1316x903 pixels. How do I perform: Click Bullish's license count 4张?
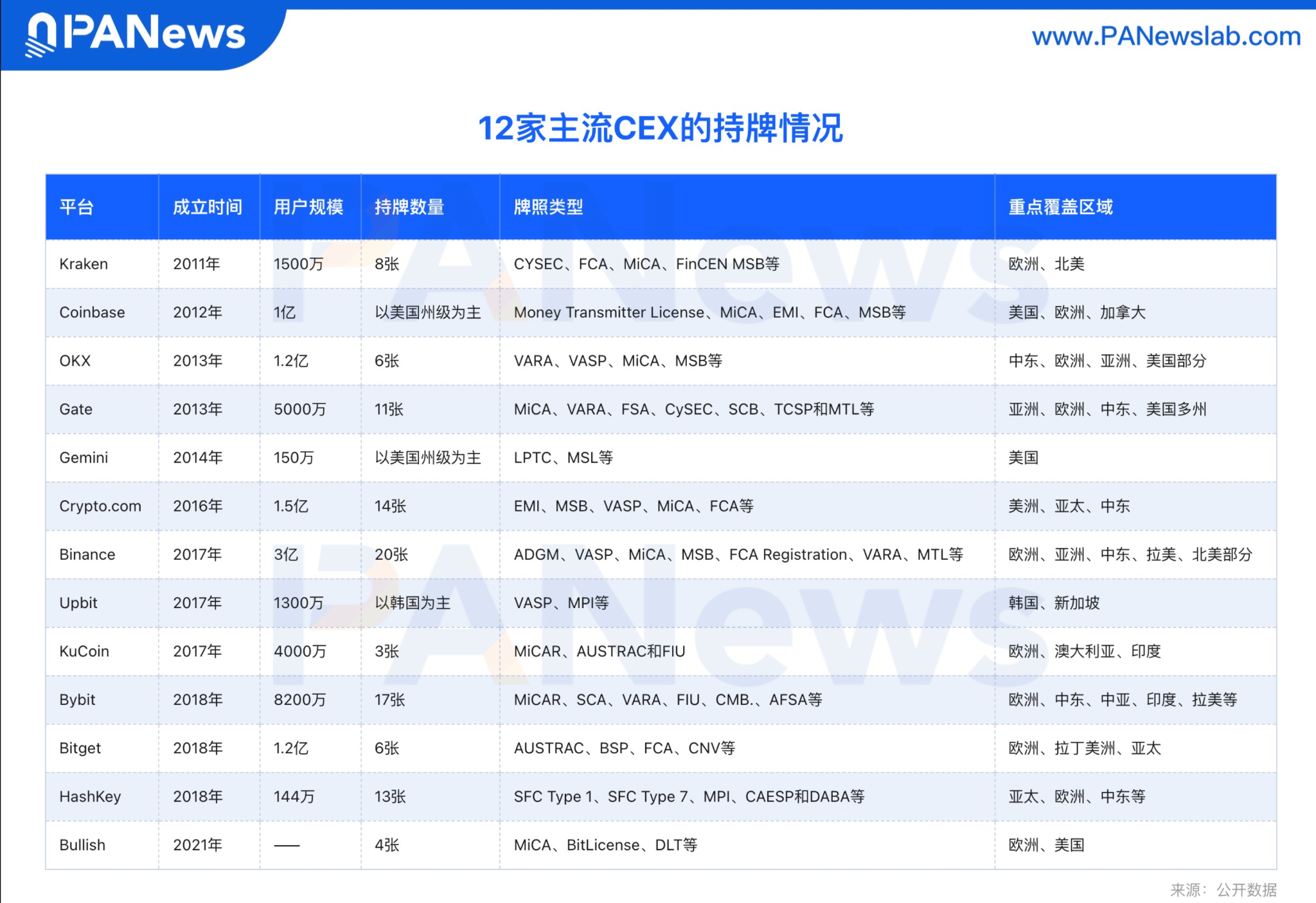387,845
